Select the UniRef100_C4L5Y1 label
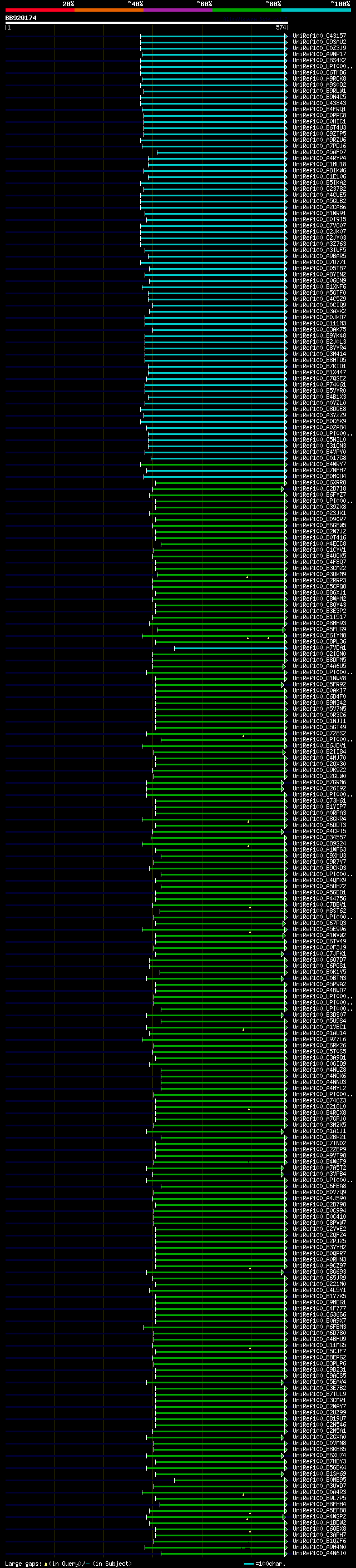Viewport: 356px width, 1568px height. 319,1290
